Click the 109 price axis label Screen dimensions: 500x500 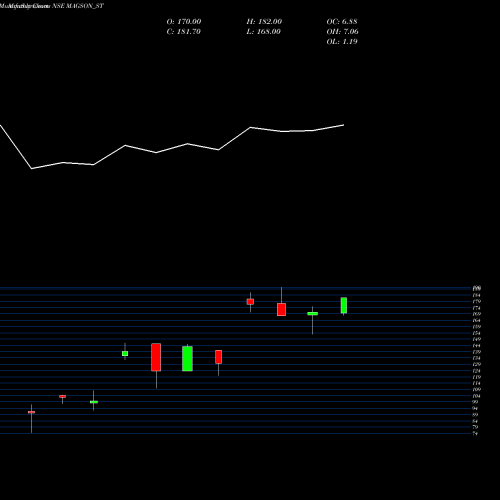tap(476, 389)
